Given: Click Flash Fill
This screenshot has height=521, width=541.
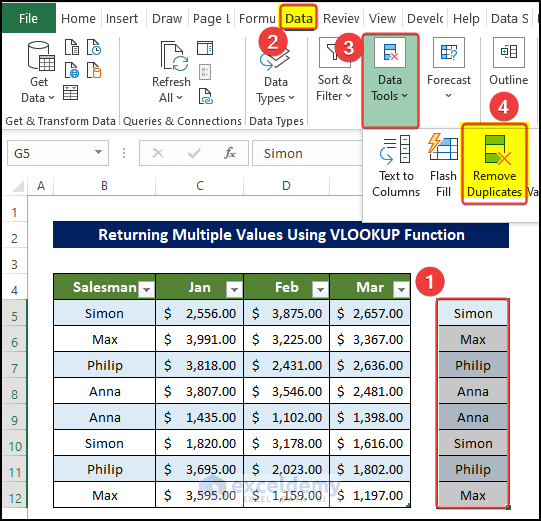Looking at the screenshot, I should tap(443, 166).
